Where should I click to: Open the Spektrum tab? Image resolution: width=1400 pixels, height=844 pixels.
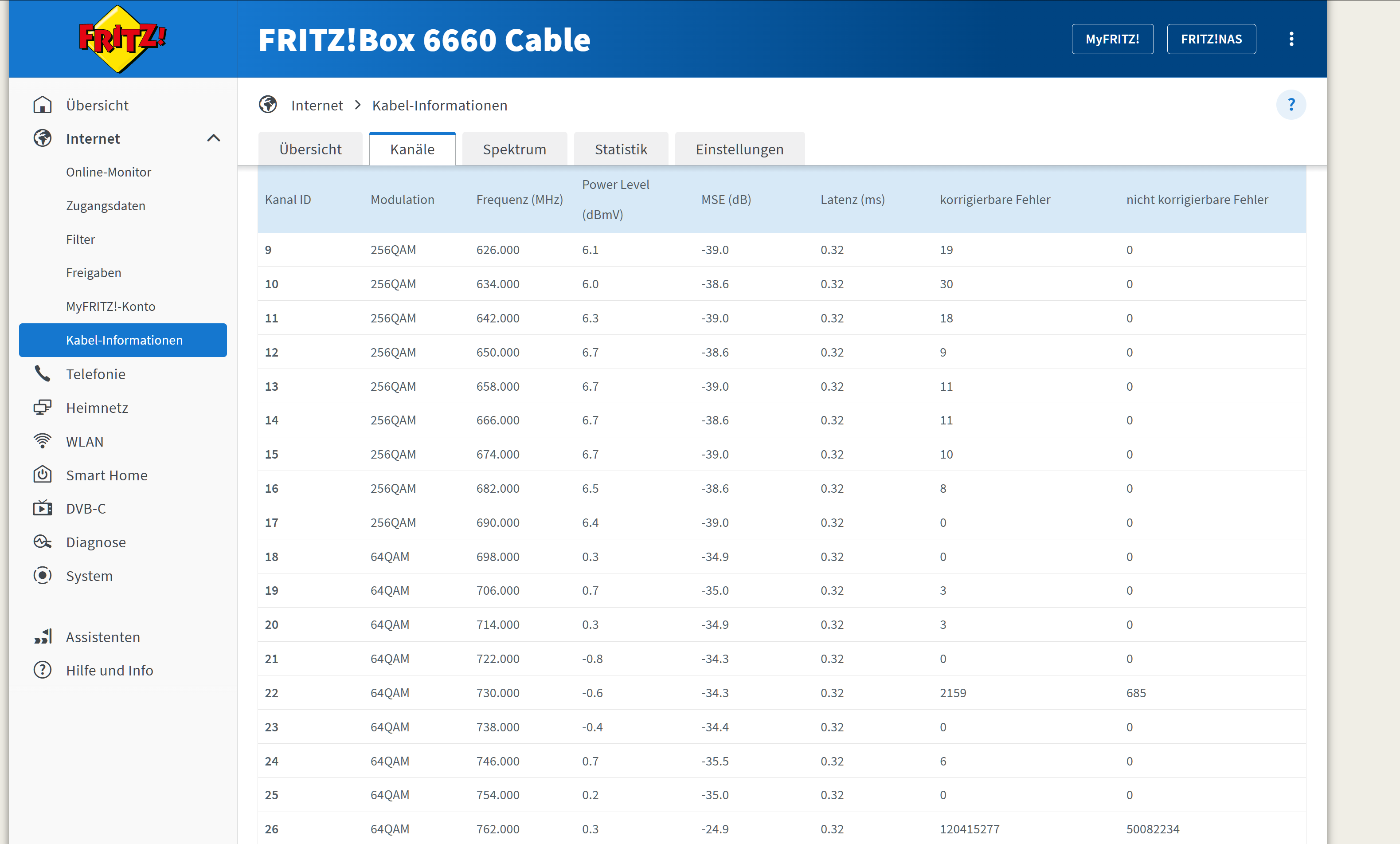point(515,149)
